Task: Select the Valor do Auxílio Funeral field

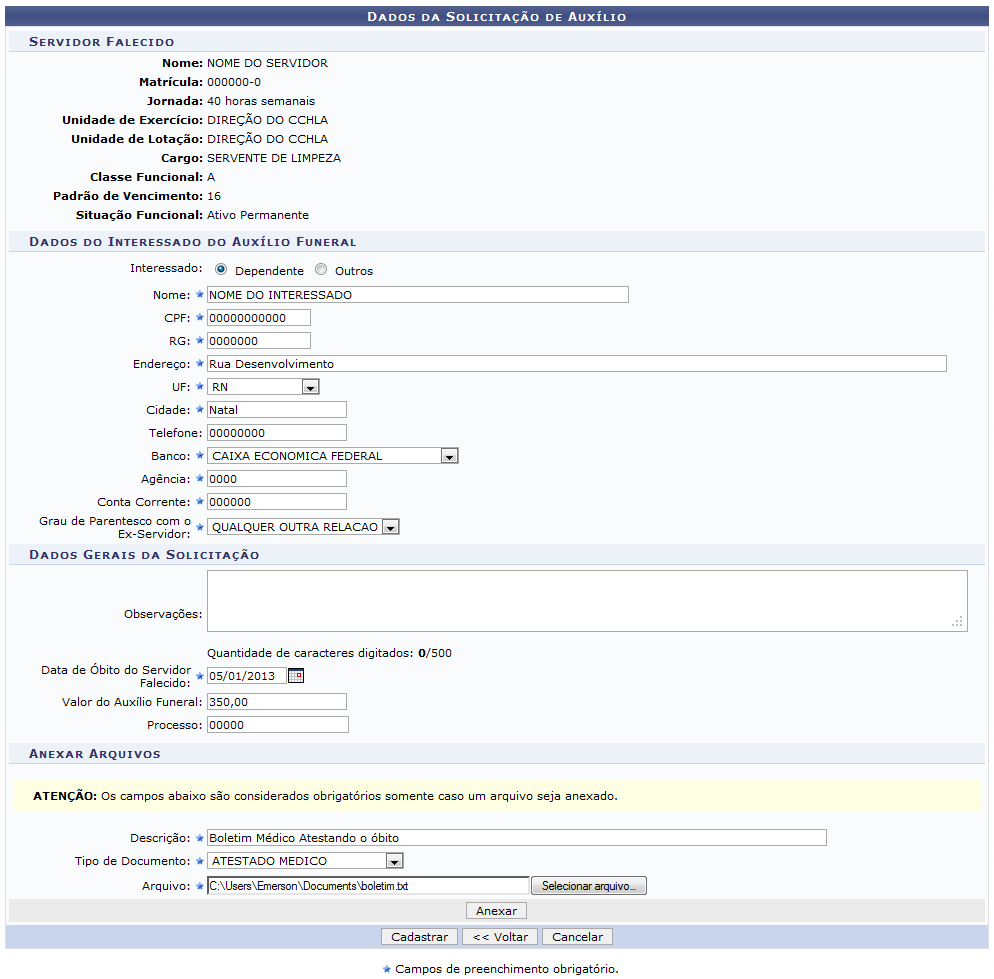Action: pos(276,702)
